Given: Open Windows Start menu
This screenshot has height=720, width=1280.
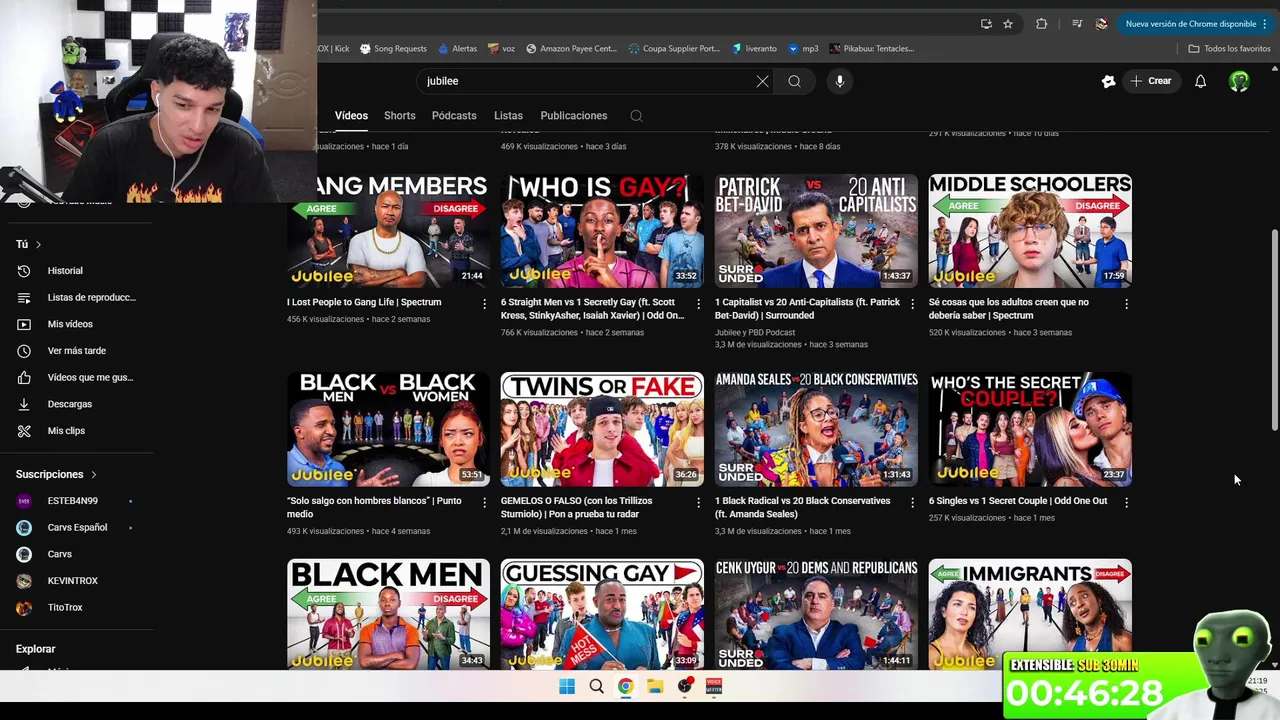Looking at the screenshot, I should pos(567,686).
